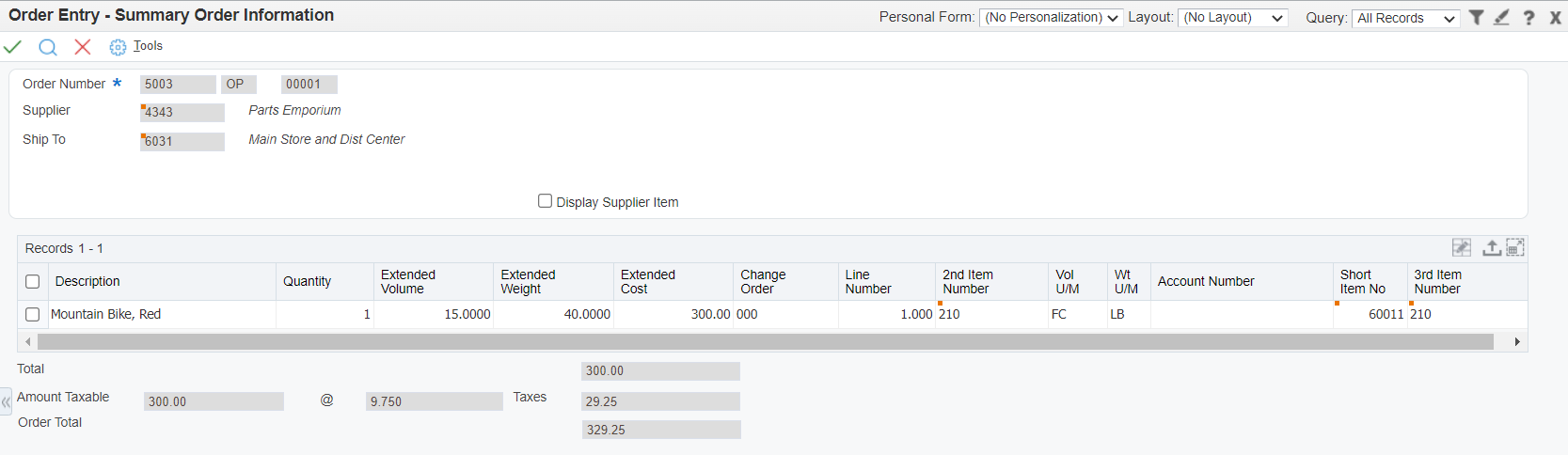This screenshot has width=1568, height=455.
Task: Click the red Cancel X icon
Action: point(83,46)
